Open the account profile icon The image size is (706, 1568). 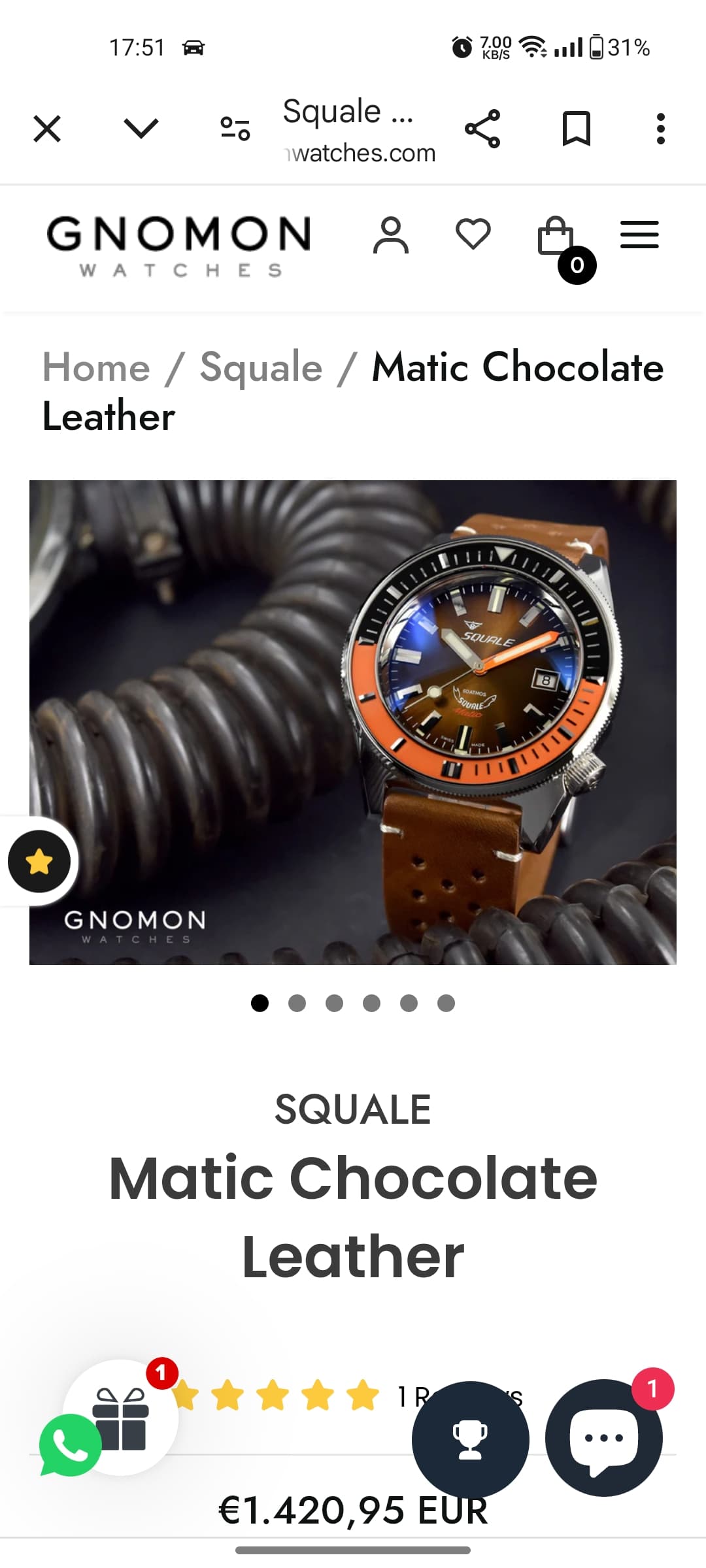coord(391,235)
